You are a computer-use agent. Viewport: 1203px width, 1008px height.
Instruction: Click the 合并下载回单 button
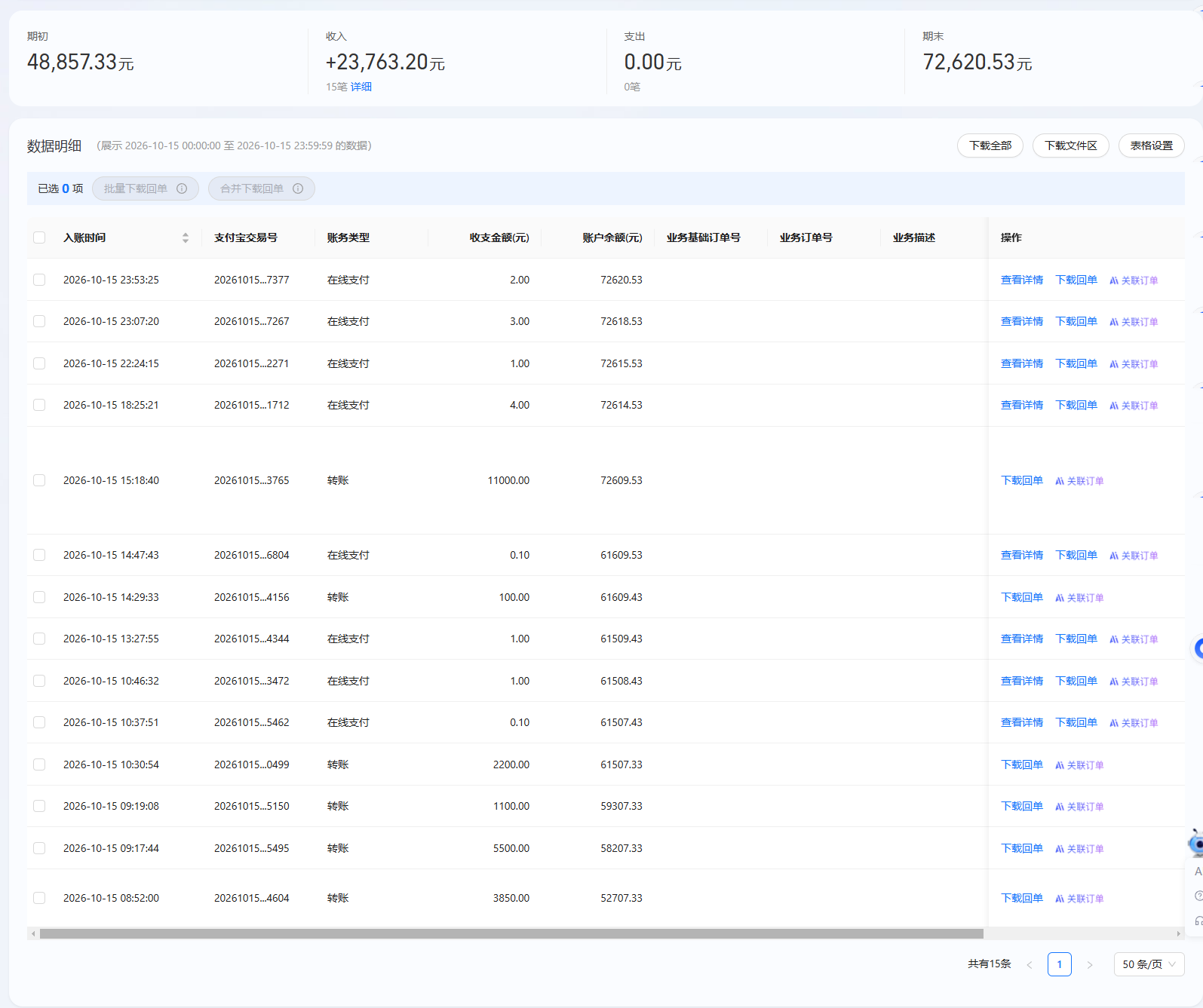tap(262, 188)
